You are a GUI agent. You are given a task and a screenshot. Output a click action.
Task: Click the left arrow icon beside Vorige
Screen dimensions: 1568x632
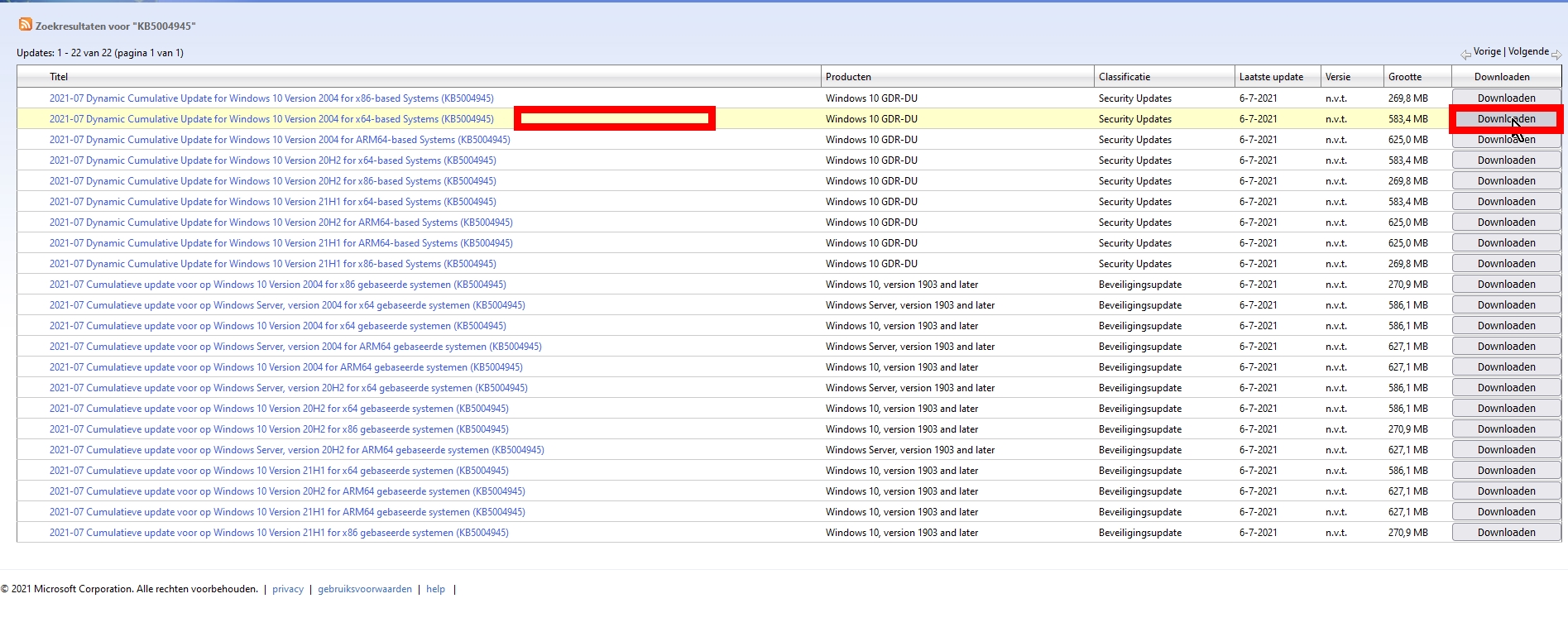tap(1465, 55)
